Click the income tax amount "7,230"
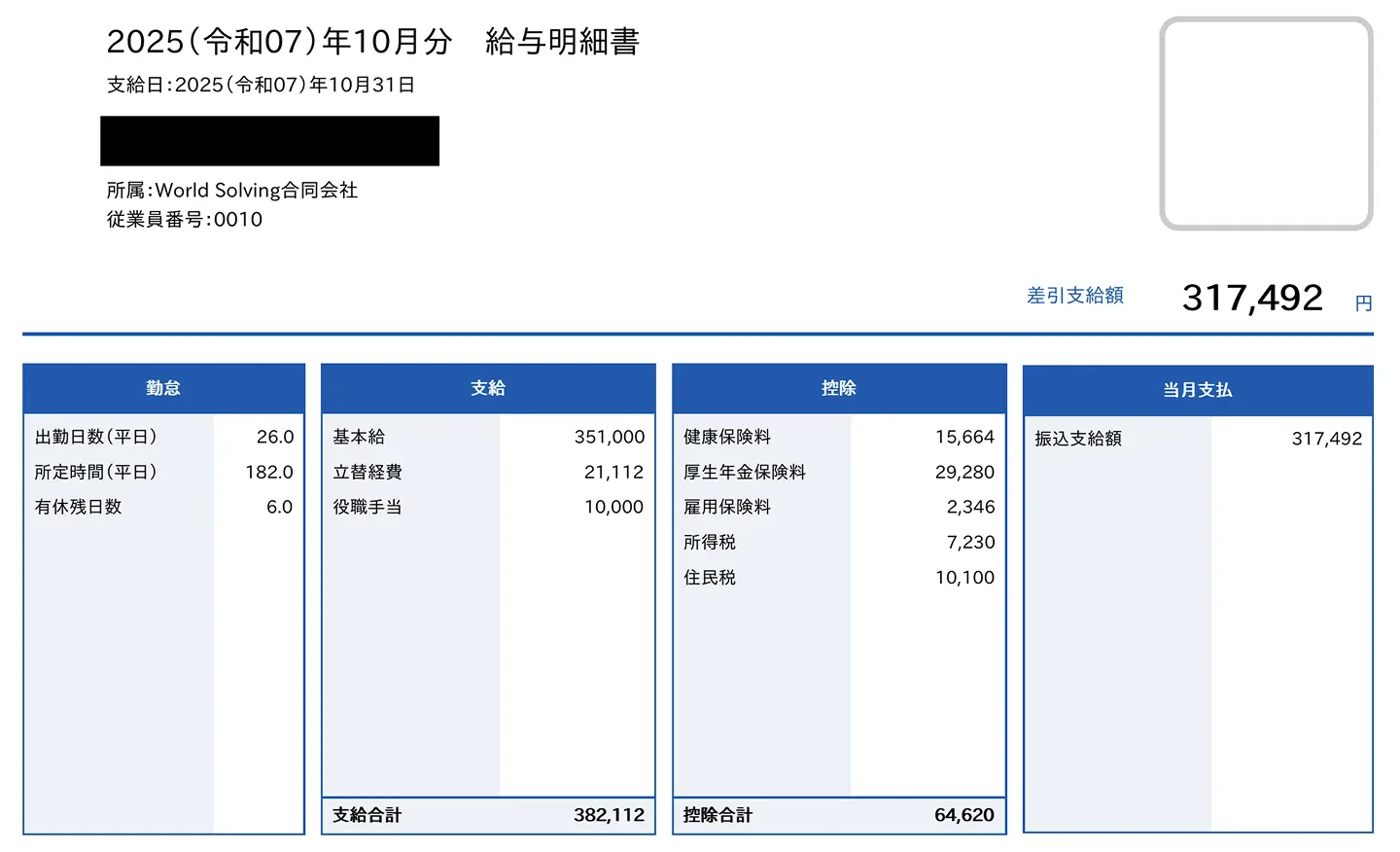 (x=971, y=542)
